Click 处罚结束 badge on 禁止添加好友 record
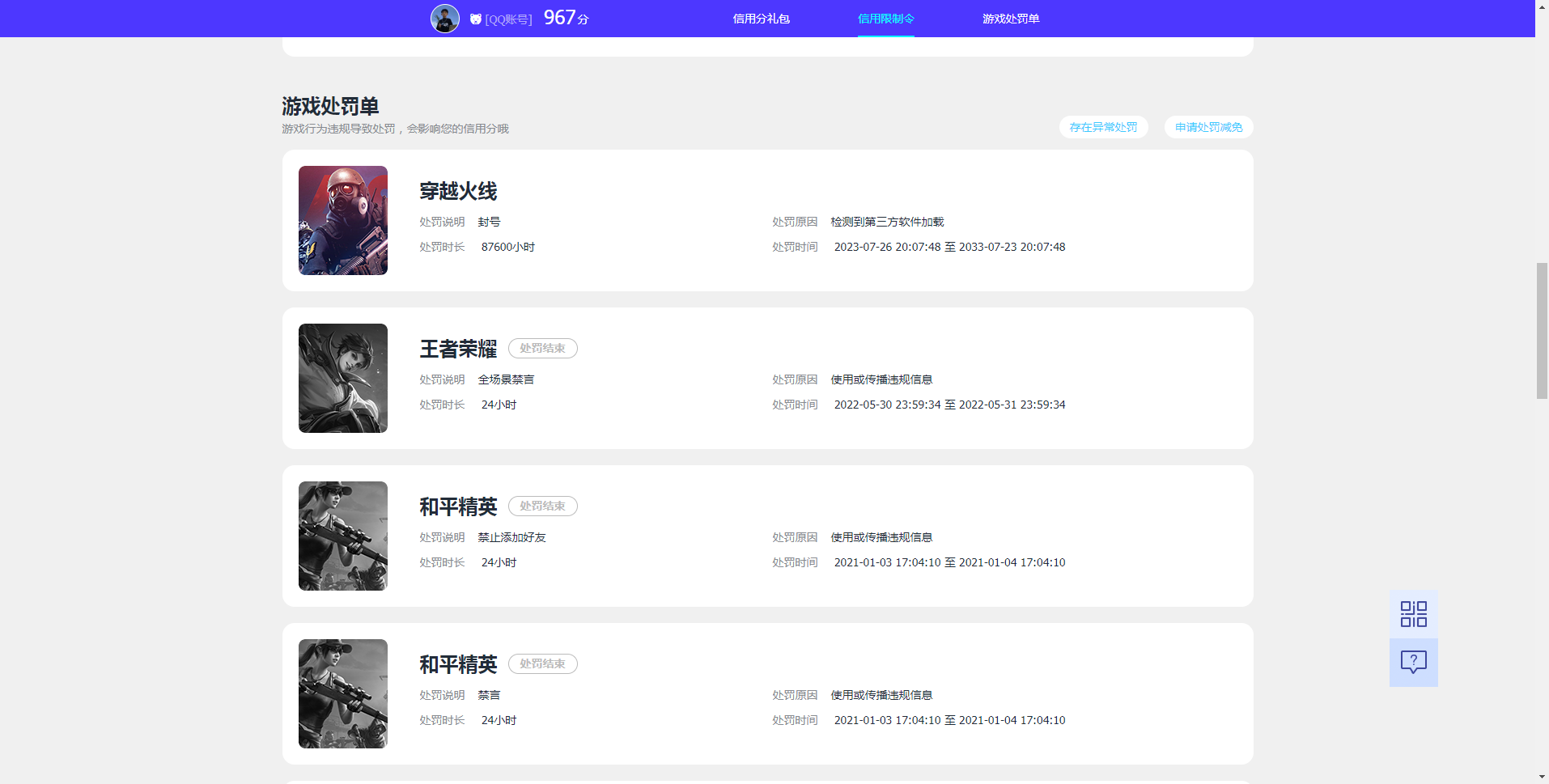The image size is (1549, 784). click(542, 506)
